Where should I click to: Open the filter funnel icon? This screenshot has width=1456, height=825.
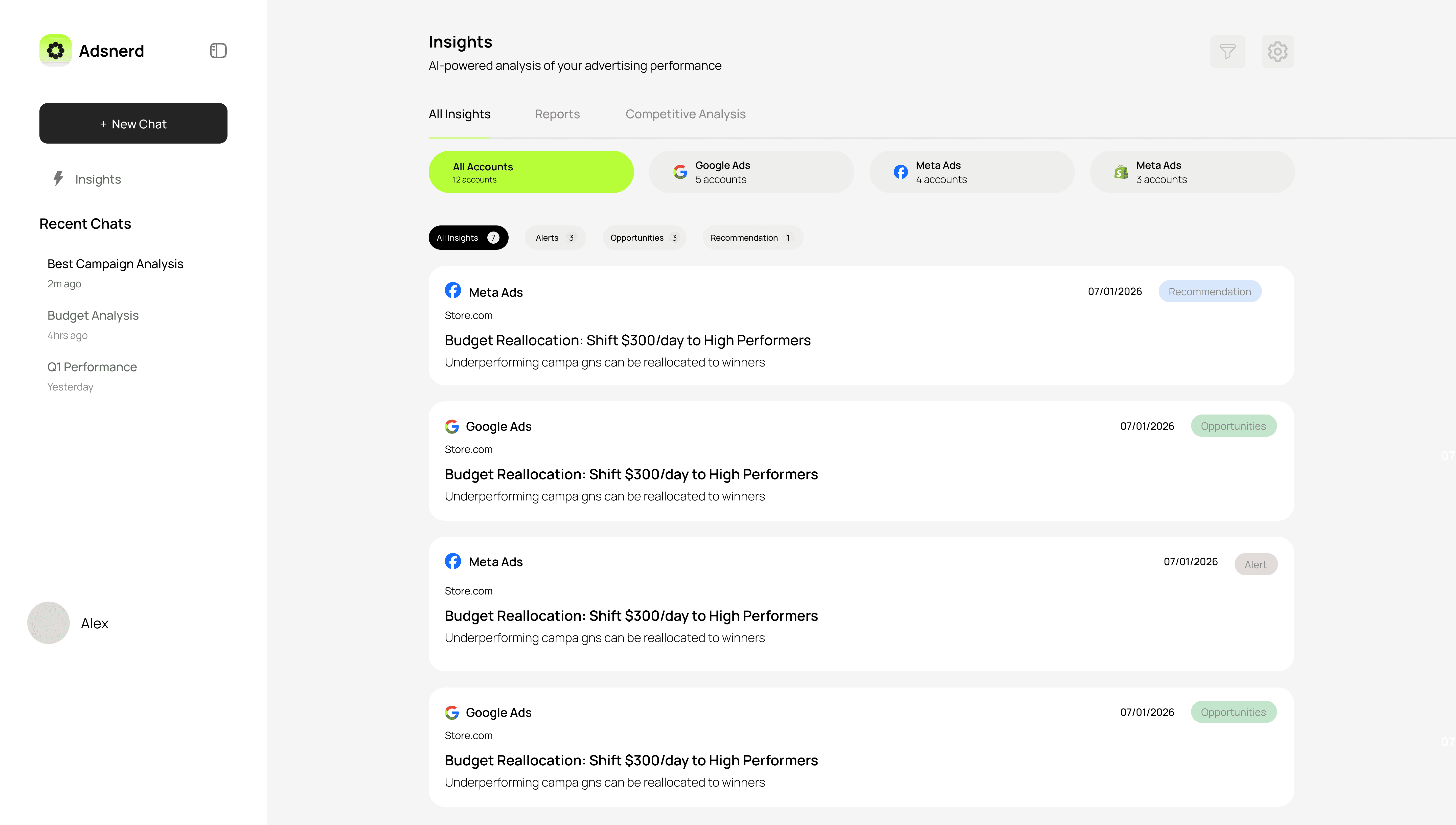point(1227,52)
